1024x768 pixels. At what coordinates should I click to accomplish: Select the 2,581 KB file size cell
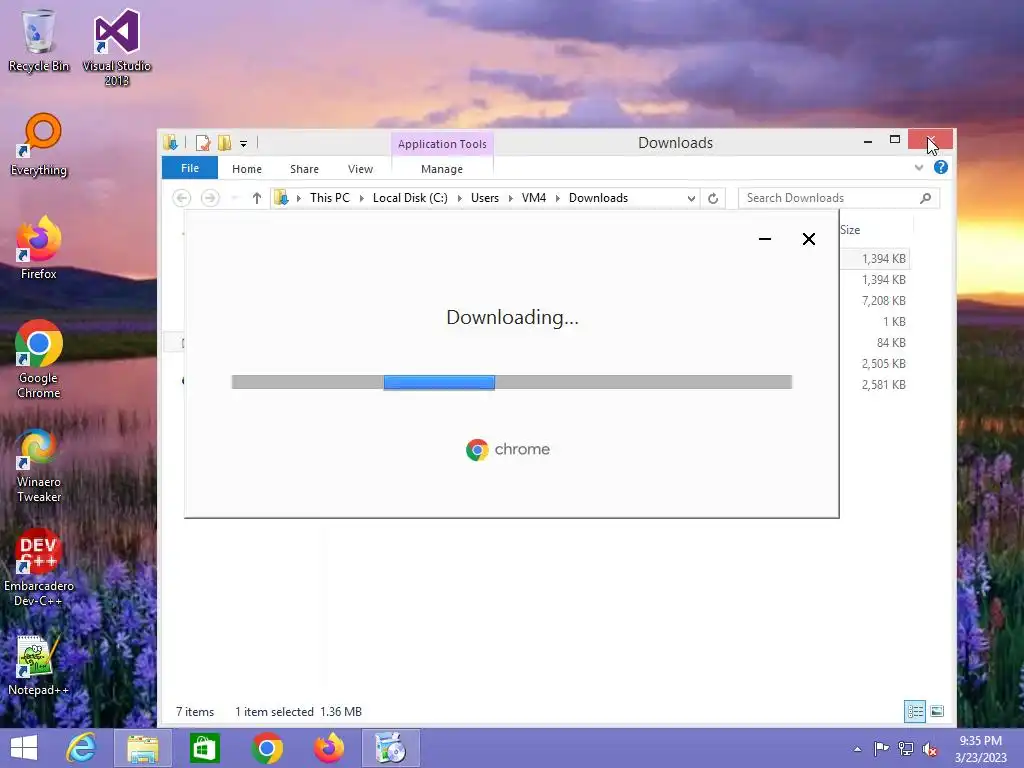tap(884, 385)
